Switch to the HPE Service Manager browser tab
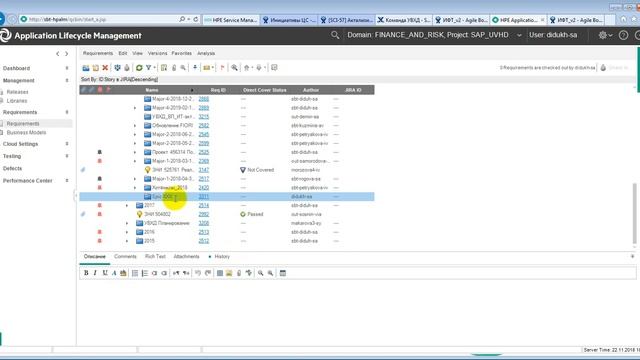 pyautogui.click(x=231, y=20)
